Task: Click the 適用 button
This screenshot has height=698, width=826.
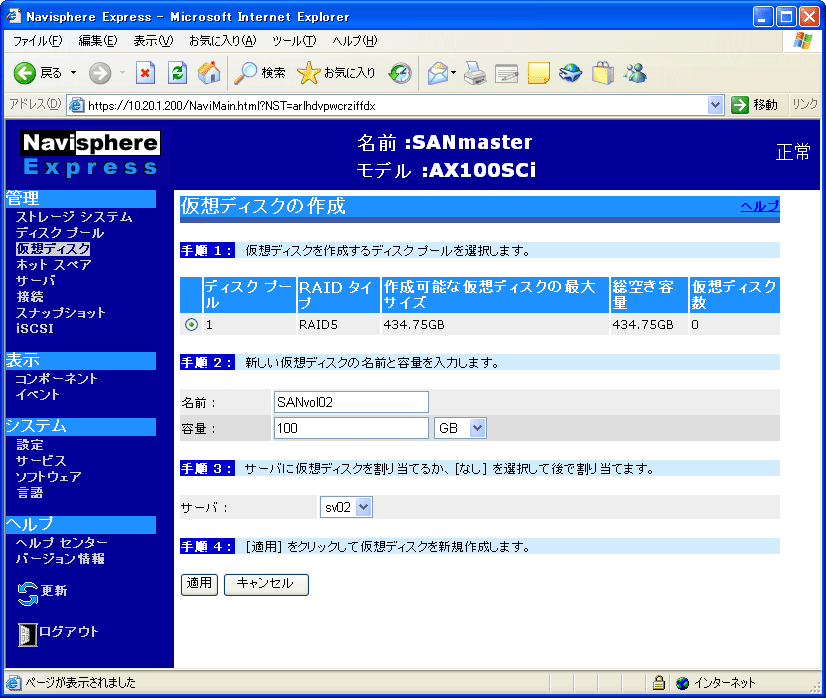Action: click(199, 584)
